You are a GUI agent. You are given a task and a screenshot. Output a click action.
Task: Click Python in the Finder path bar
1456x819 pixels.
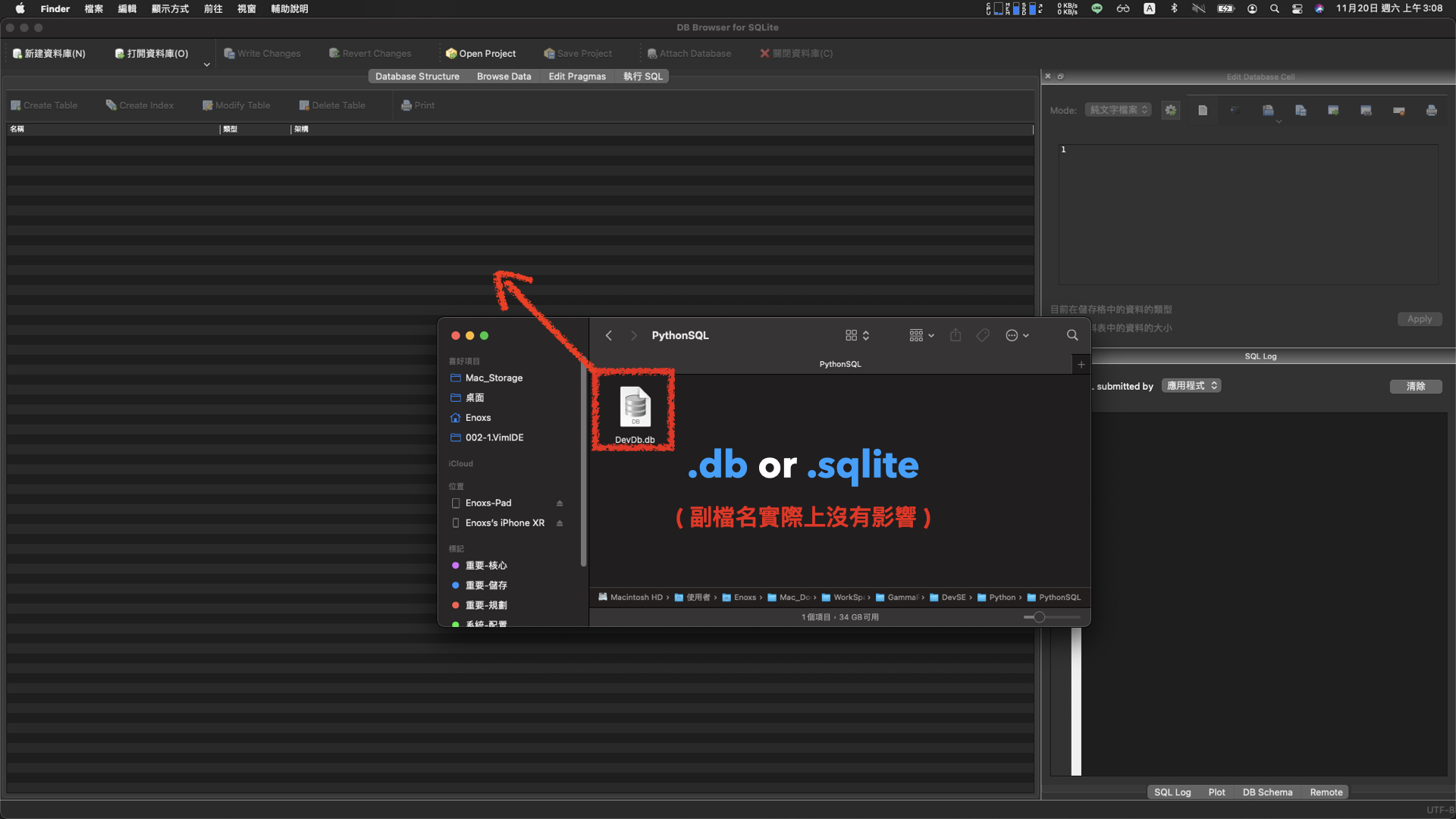[996, 598]
